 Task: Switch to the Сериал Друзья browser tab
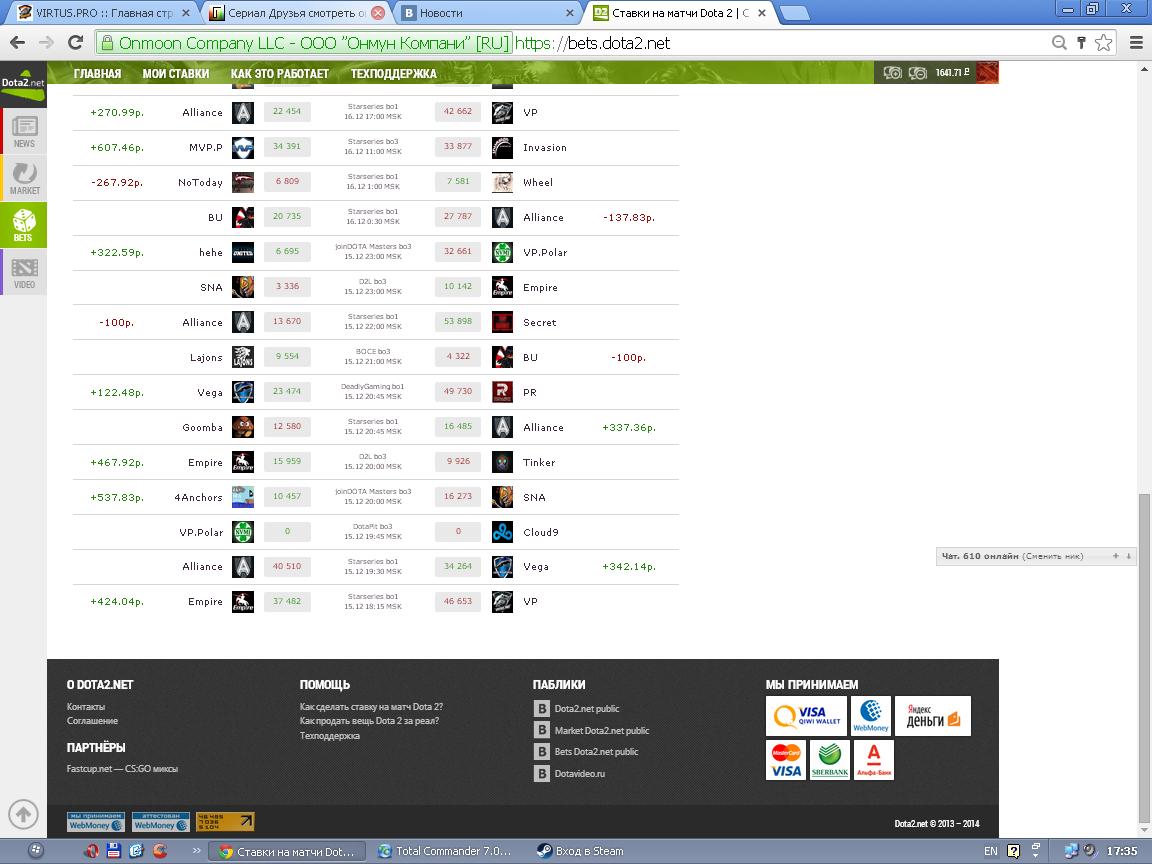[x=297, y=12]
